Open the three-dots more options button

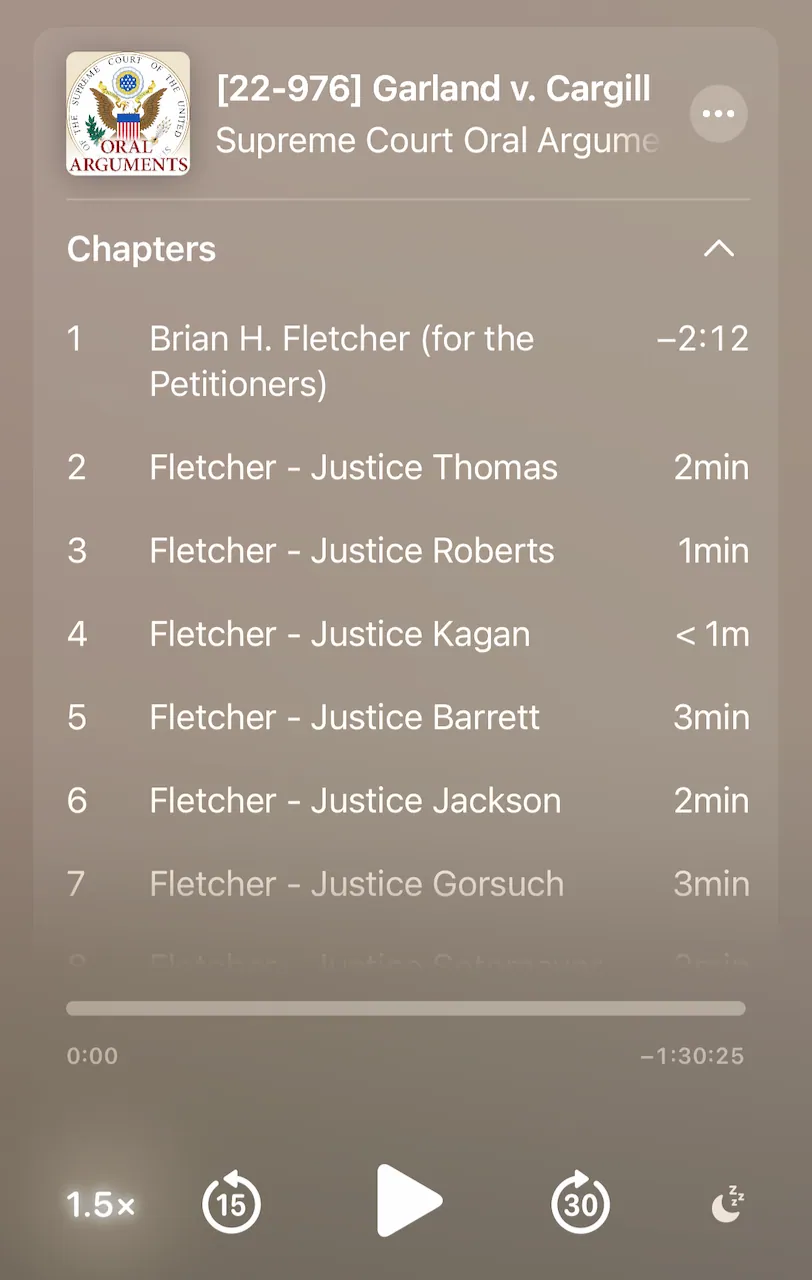click(718, 114)
